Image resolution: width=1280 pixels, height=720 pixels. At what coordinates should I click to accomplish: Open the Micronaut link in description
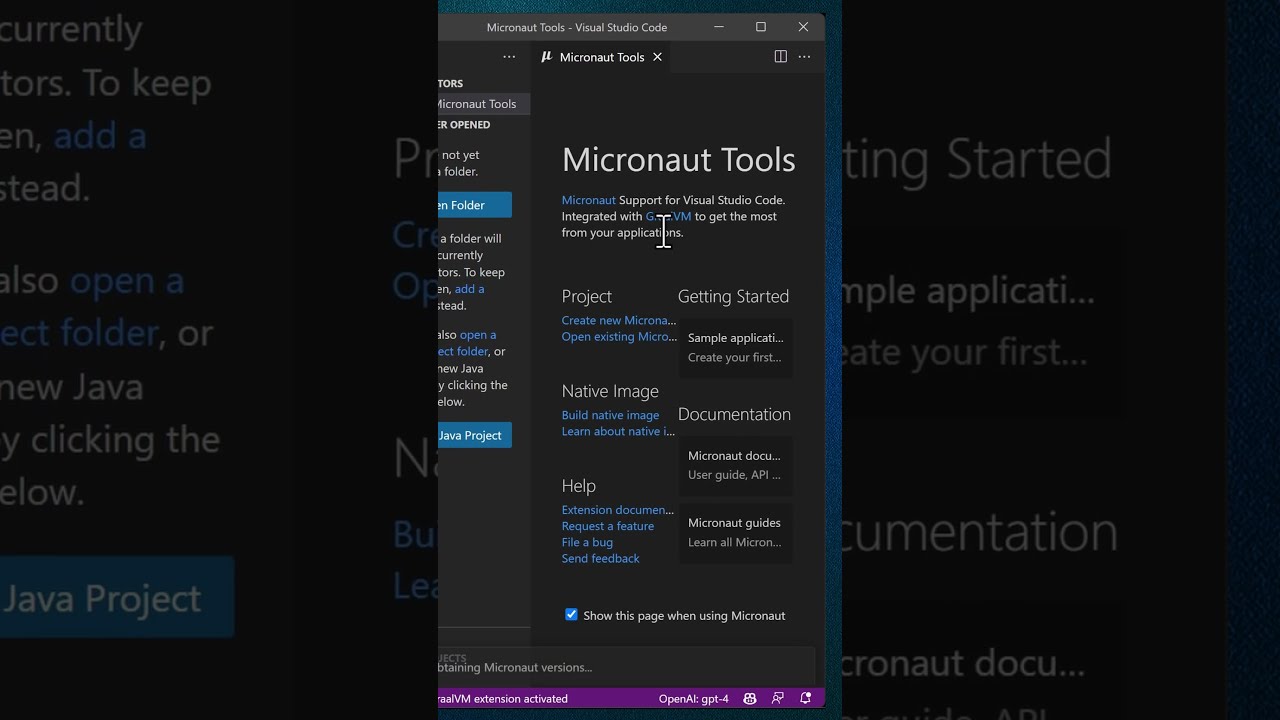(x=588, y=200)
